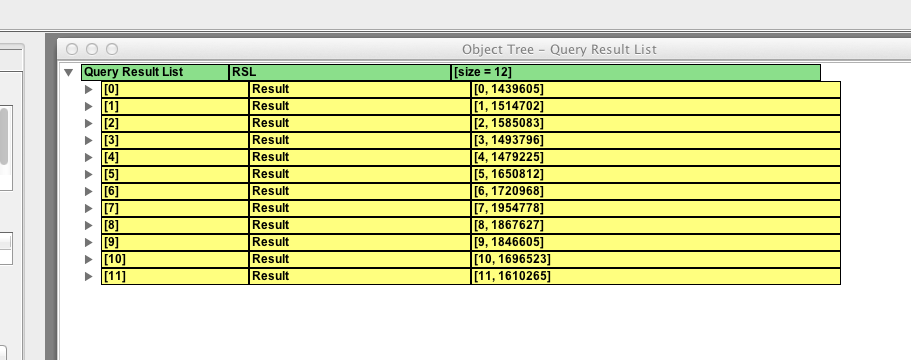Minimize the Object Tree window
The height and width of the screenshot is (360, 911).
[x=92, y=49]
